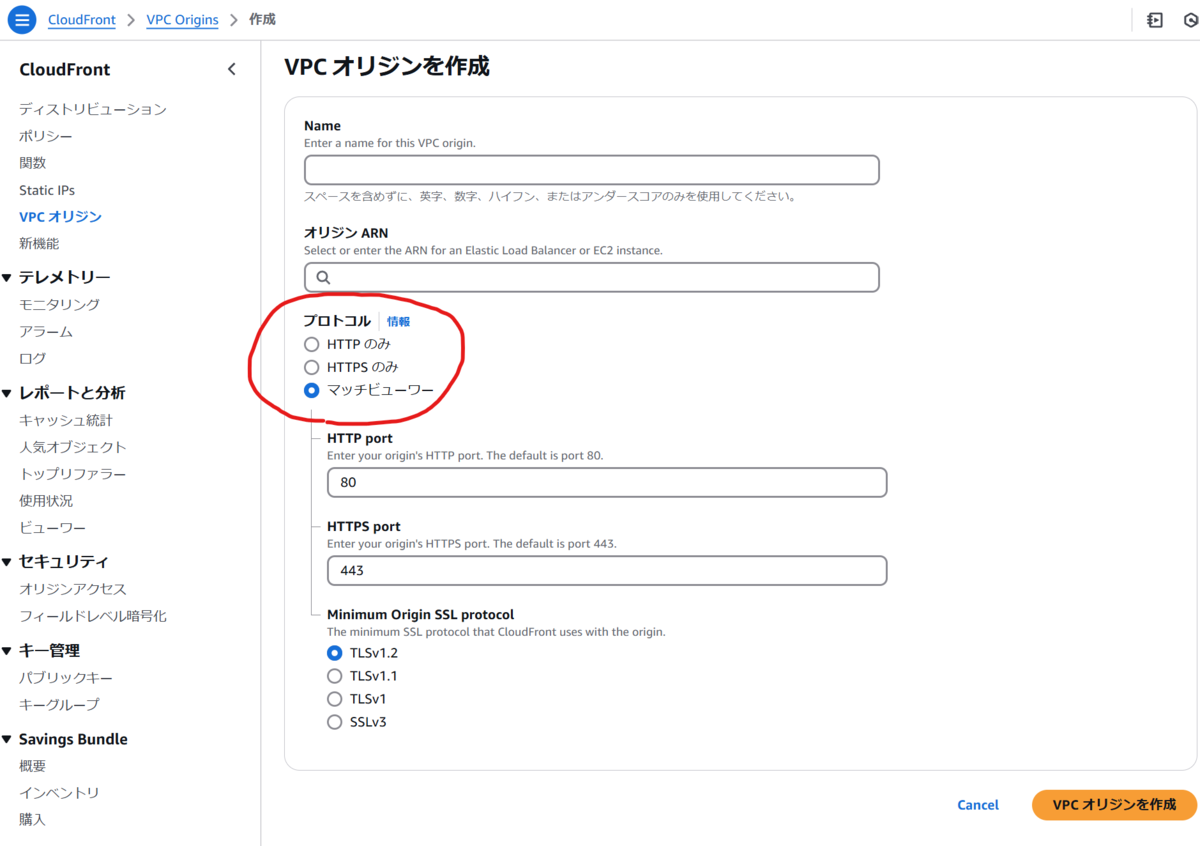Click into the Name input field
The image size is (1200, 846).
(x=591, y=169)
